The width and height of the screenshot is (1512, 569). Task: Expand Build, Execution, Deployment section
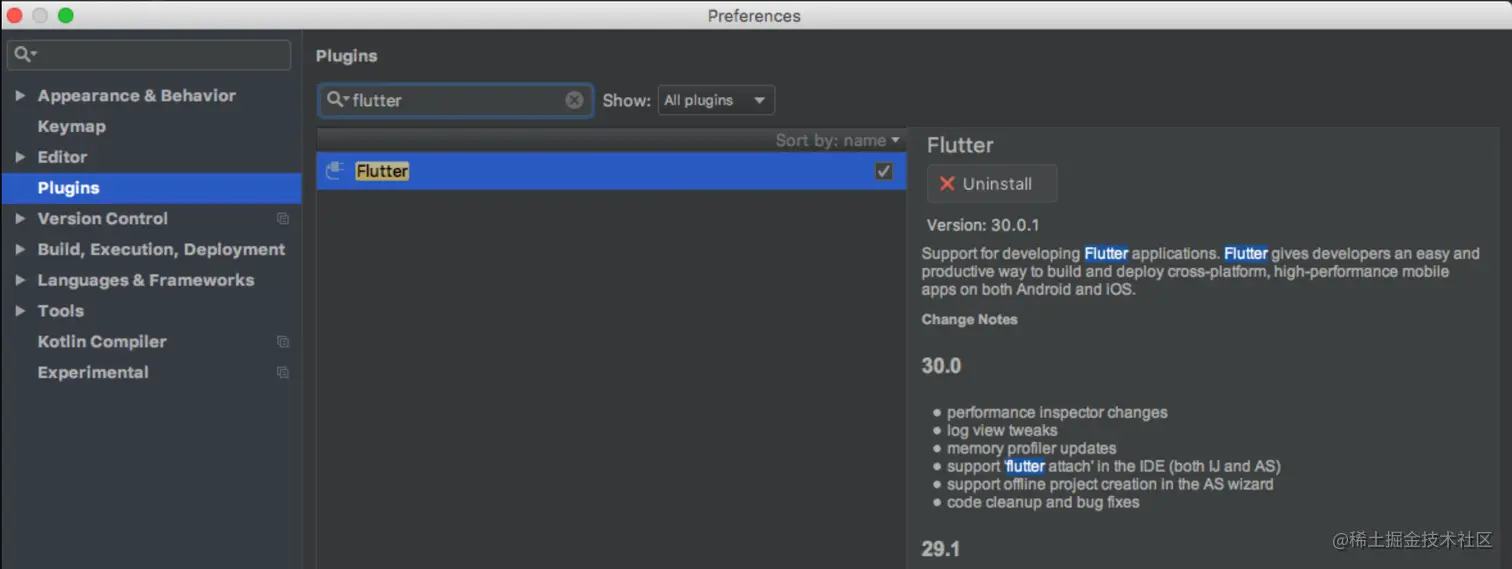[20, 250]
